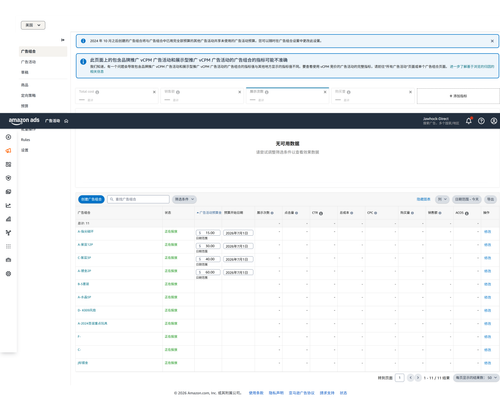This screenshot has width=500, height=401.
Task: Open Rules in the side menu
Action: click(x=26, y=140)
